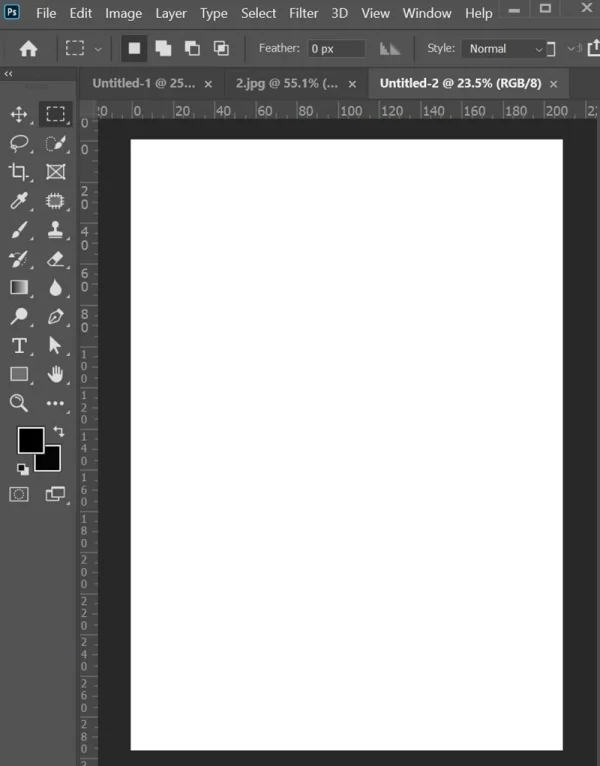This screenshot has height=766, width=600.
Task: Select the Eraser tool
Action: pyautogui.click(x=55, y=259)
